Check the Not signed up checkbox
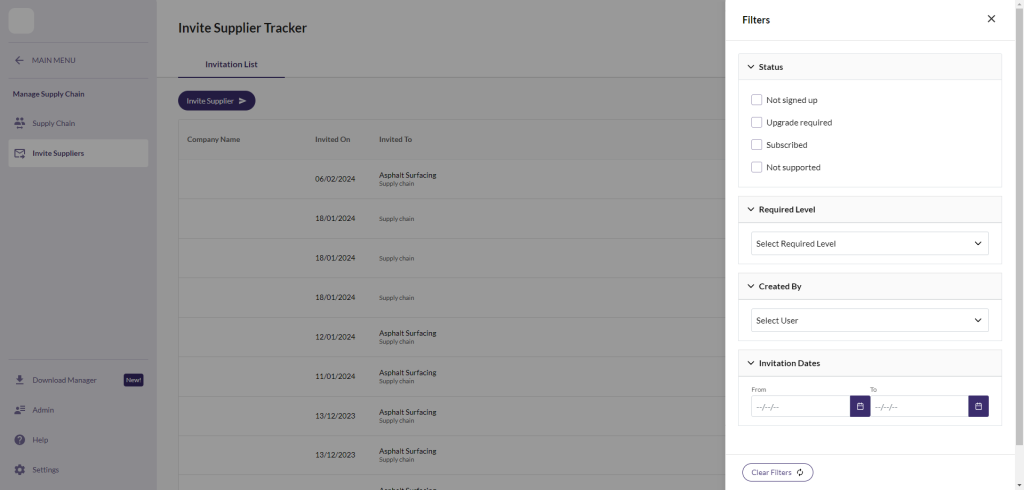 click(x=757, y=100)
